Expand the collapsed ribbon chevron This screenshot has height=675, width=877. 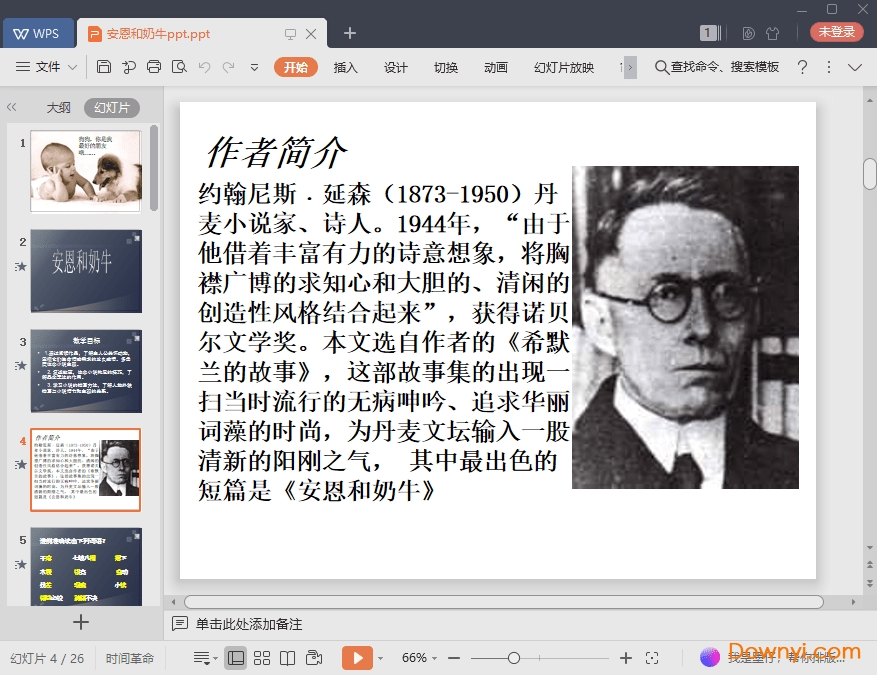point(855,67)
